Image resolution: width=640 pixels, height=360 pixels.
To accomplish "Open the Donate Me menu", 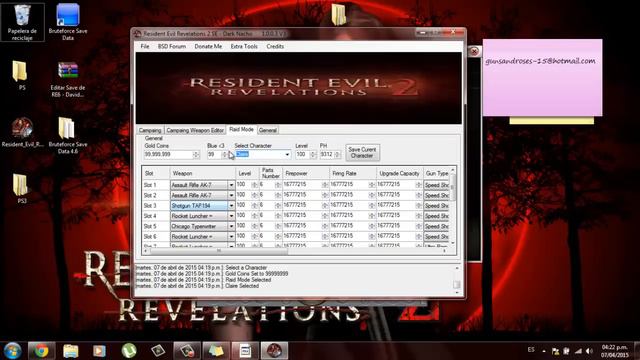I will point(208,46).
